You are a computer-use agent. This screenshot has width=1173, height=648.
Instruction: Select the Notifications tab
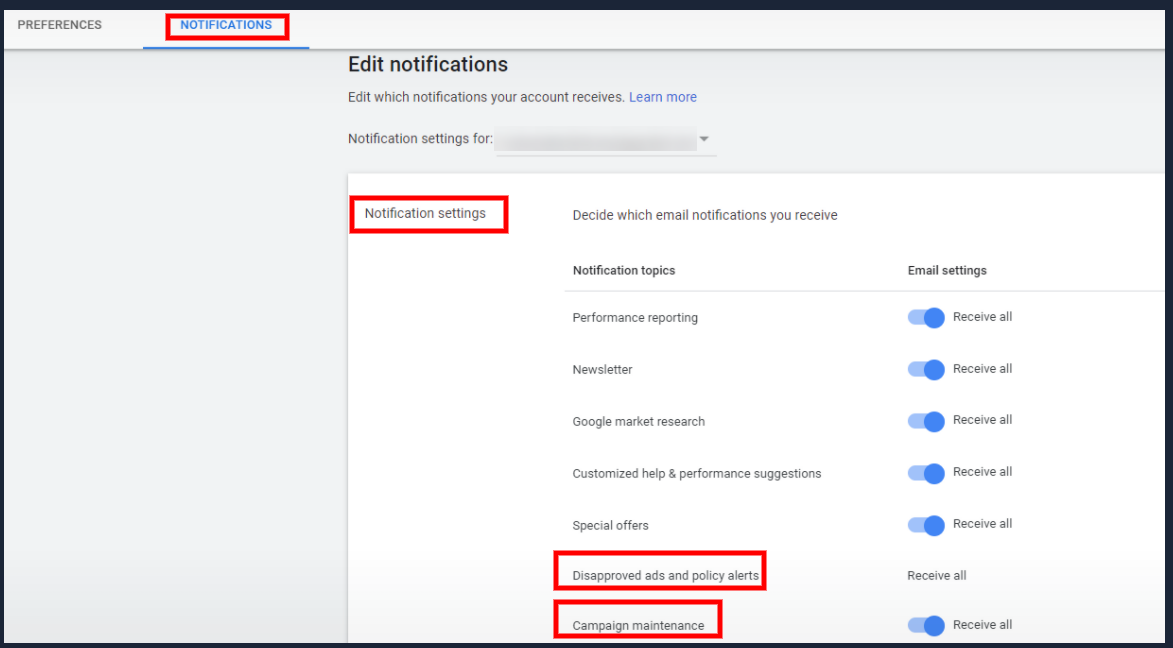pos(226,25)
